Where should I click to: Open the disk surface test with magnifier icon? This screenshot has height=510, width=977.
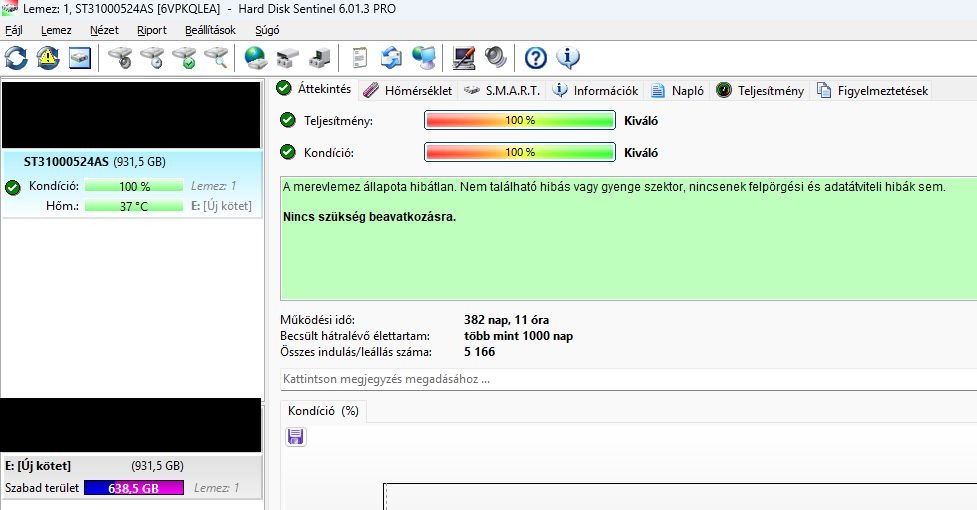tap(216, 58)
